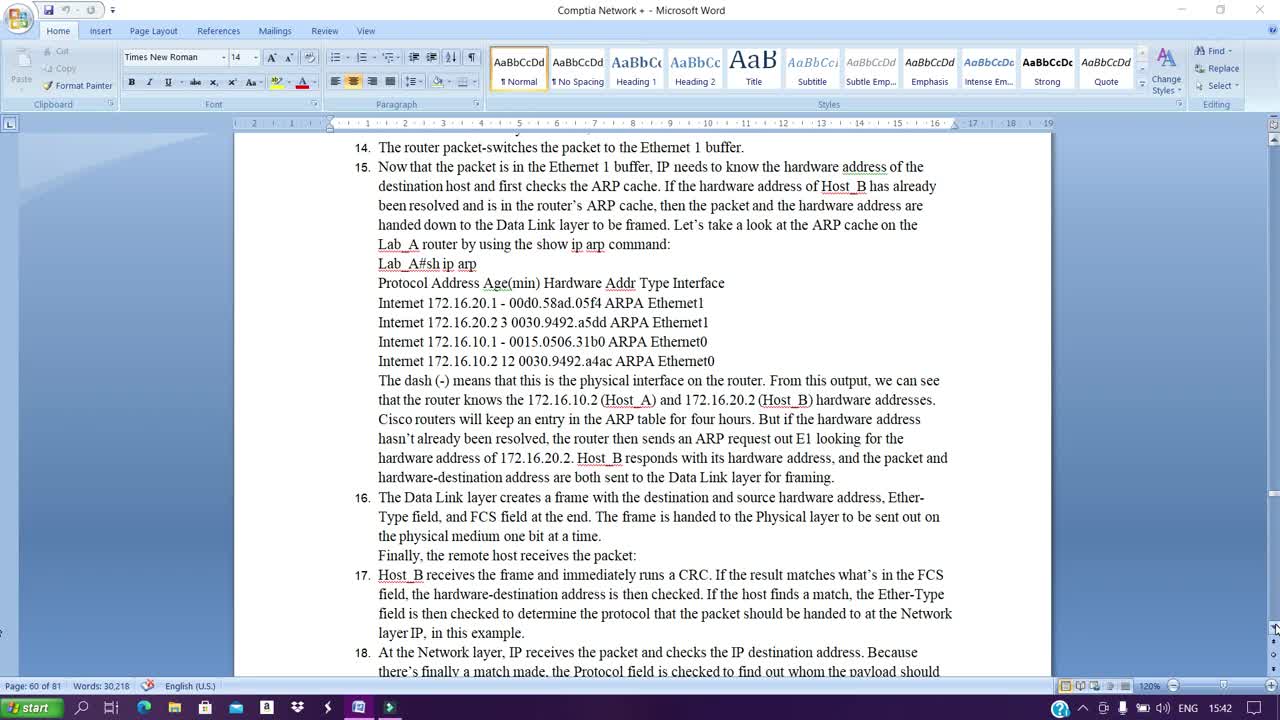Clear formatting from selection

pos(309,58)
